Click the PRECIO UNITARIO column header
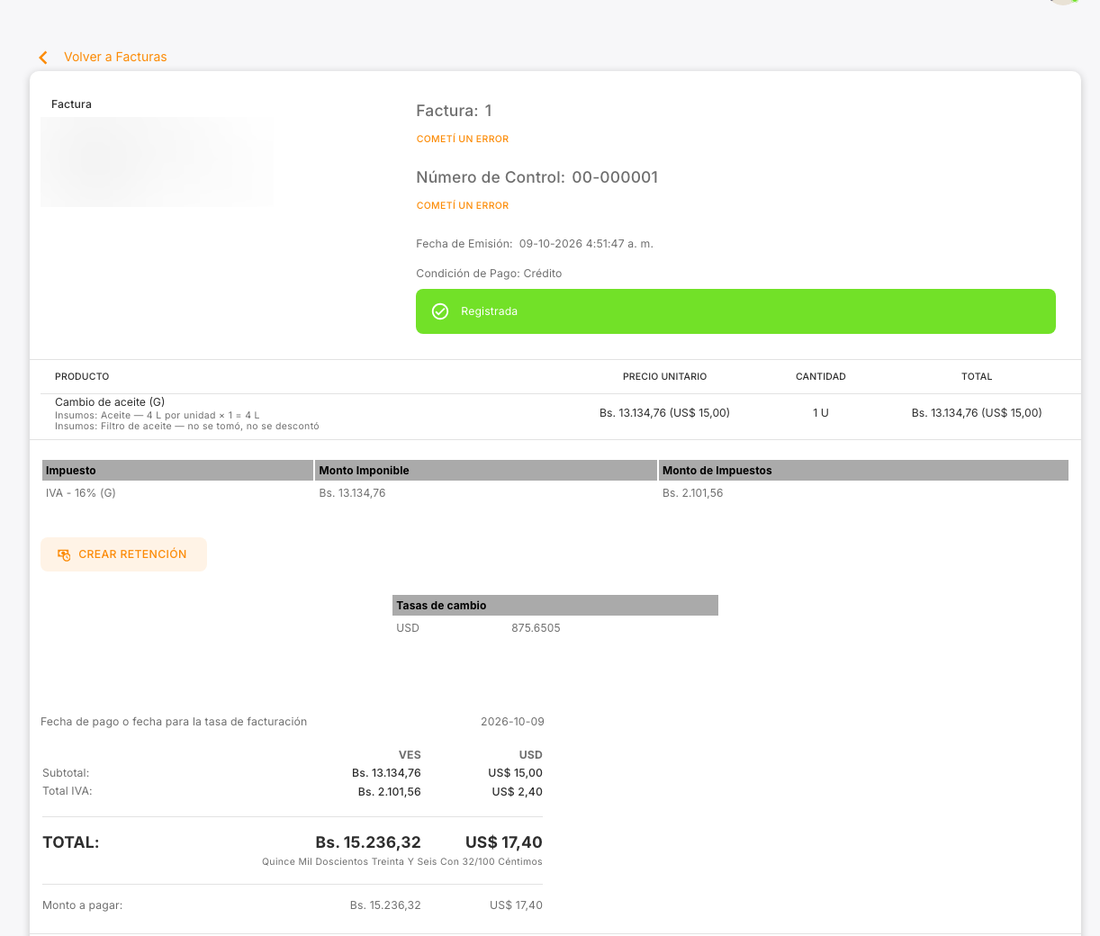 (664, 377)
